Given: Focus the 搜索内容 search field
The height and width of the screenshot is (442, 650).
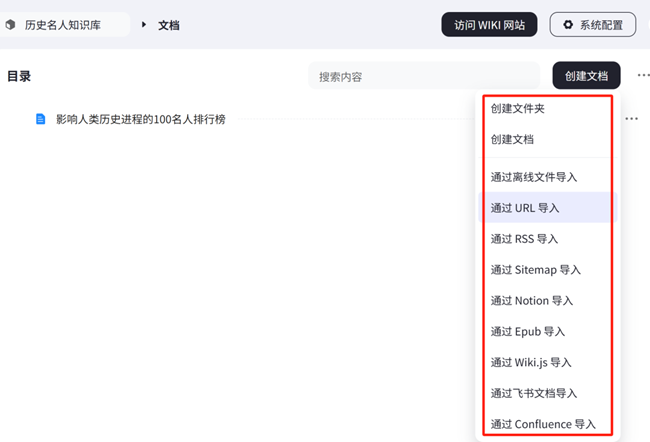Looking at the screenshot, I should coord(424,76).
